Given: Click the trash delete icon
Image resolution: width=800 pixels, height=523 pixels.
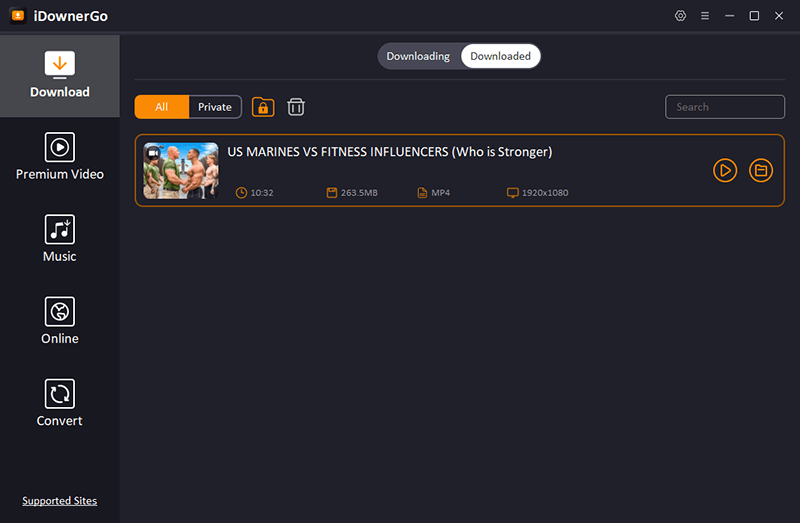Looking at the screenshot, I should point(296,107).
